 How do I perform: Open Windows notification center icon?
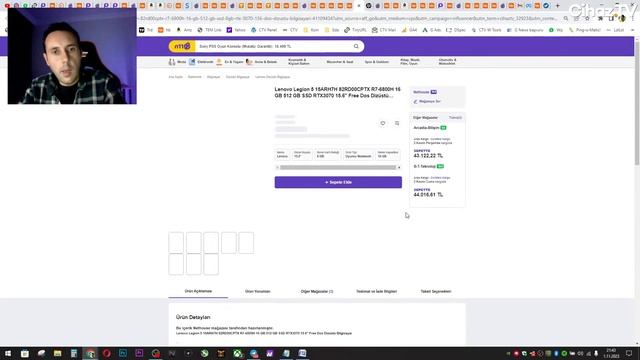tap(629, 353)
